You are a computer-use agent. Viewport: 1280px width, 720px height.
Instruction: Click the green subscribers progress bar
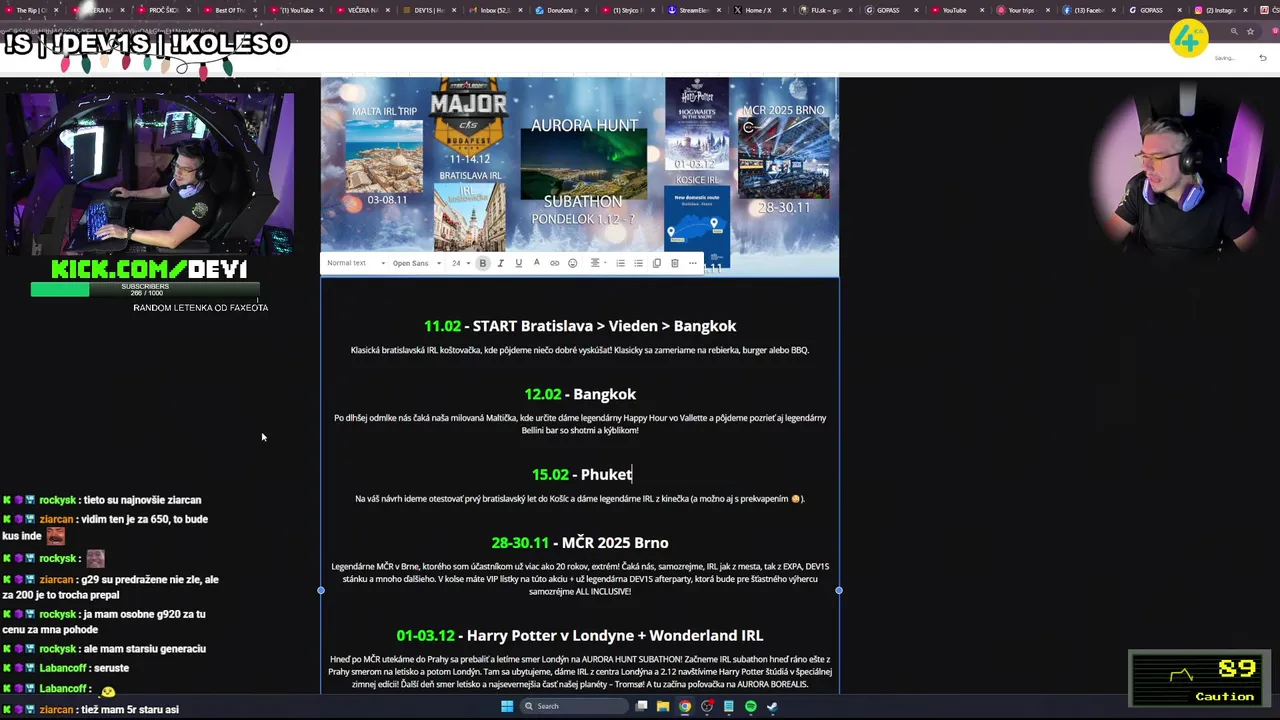[x=145, y=289]
